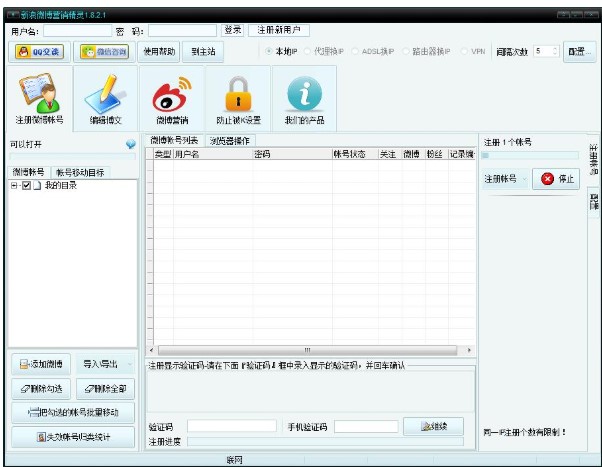Collapse the 我的目录 tree node
Viewport: 602px width, 467px height.
(x=14, y=186)
